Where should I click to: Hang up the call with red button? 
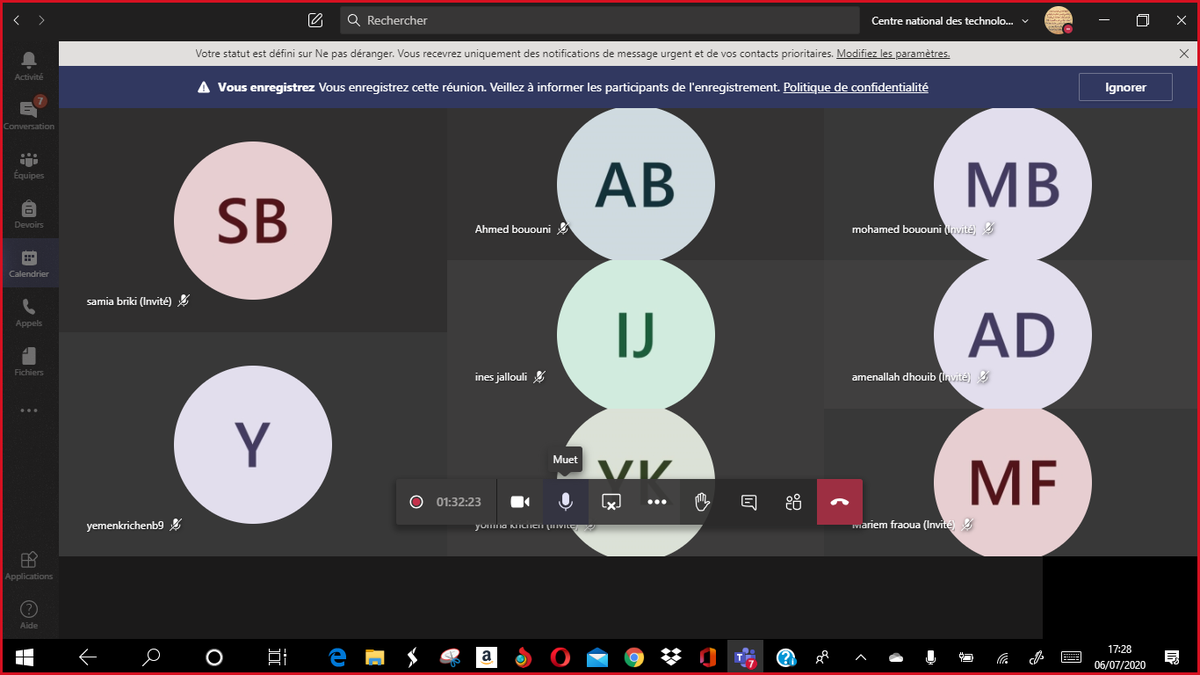[840, 502]
